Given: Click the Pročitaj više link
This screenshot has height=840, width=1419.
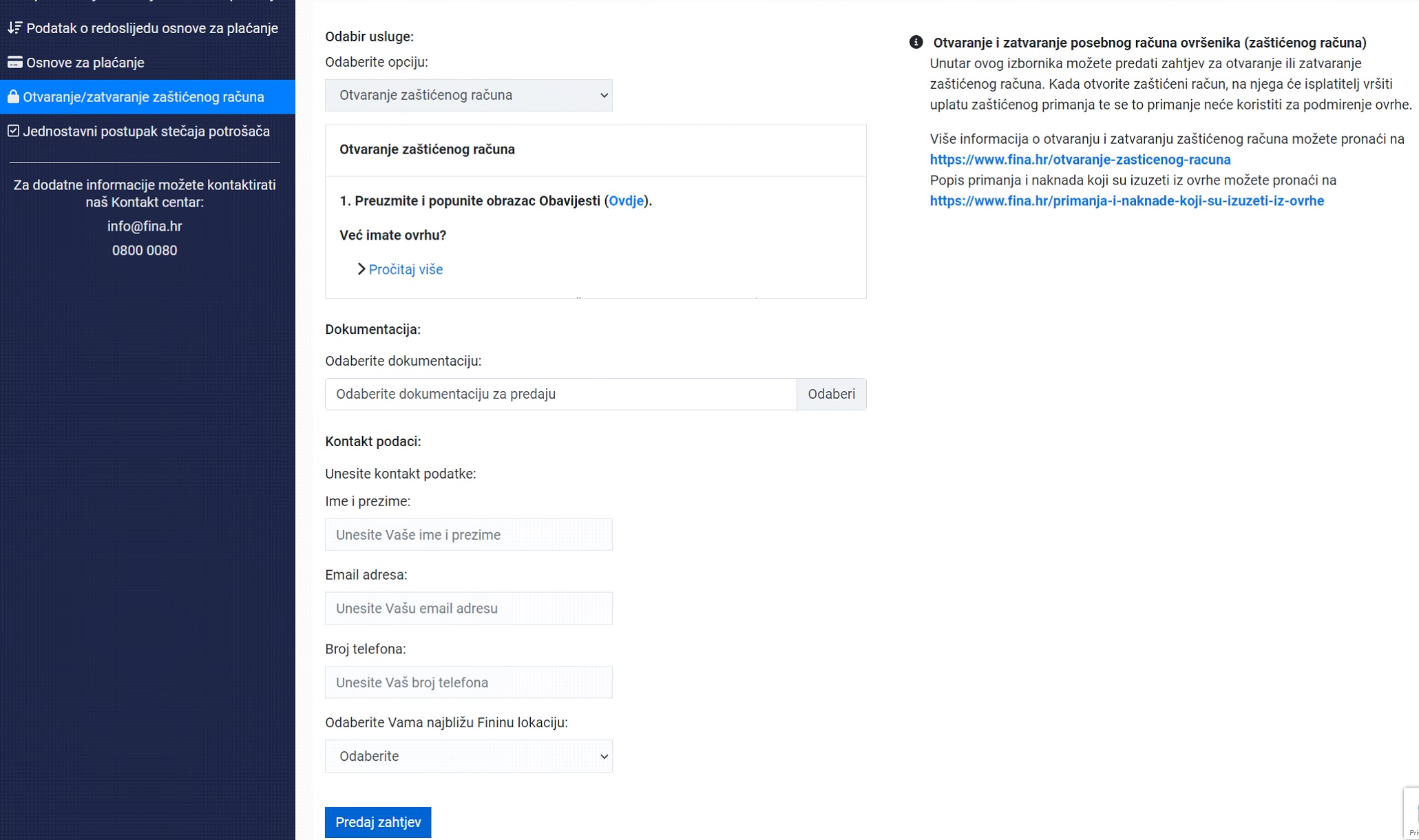Looking at the screenshot, I should 406,269.
